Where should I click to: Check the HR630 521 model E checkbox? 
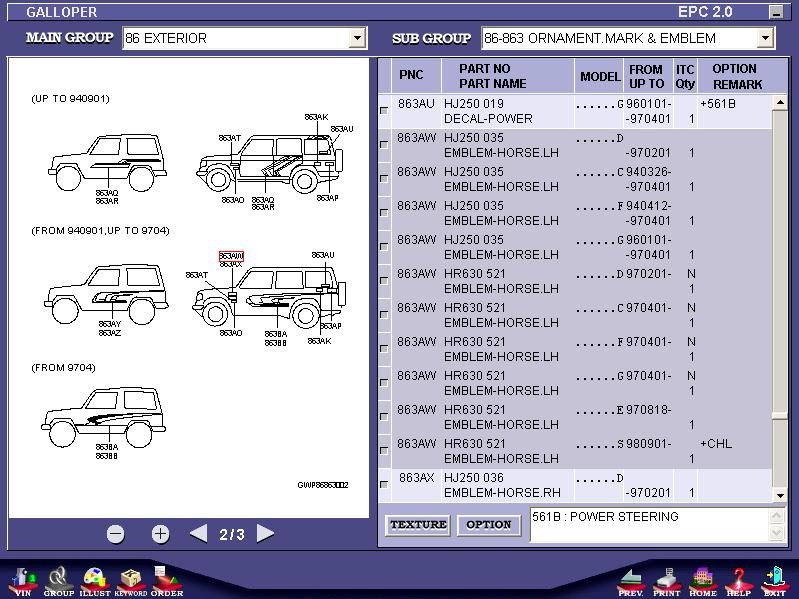(384, 417)
